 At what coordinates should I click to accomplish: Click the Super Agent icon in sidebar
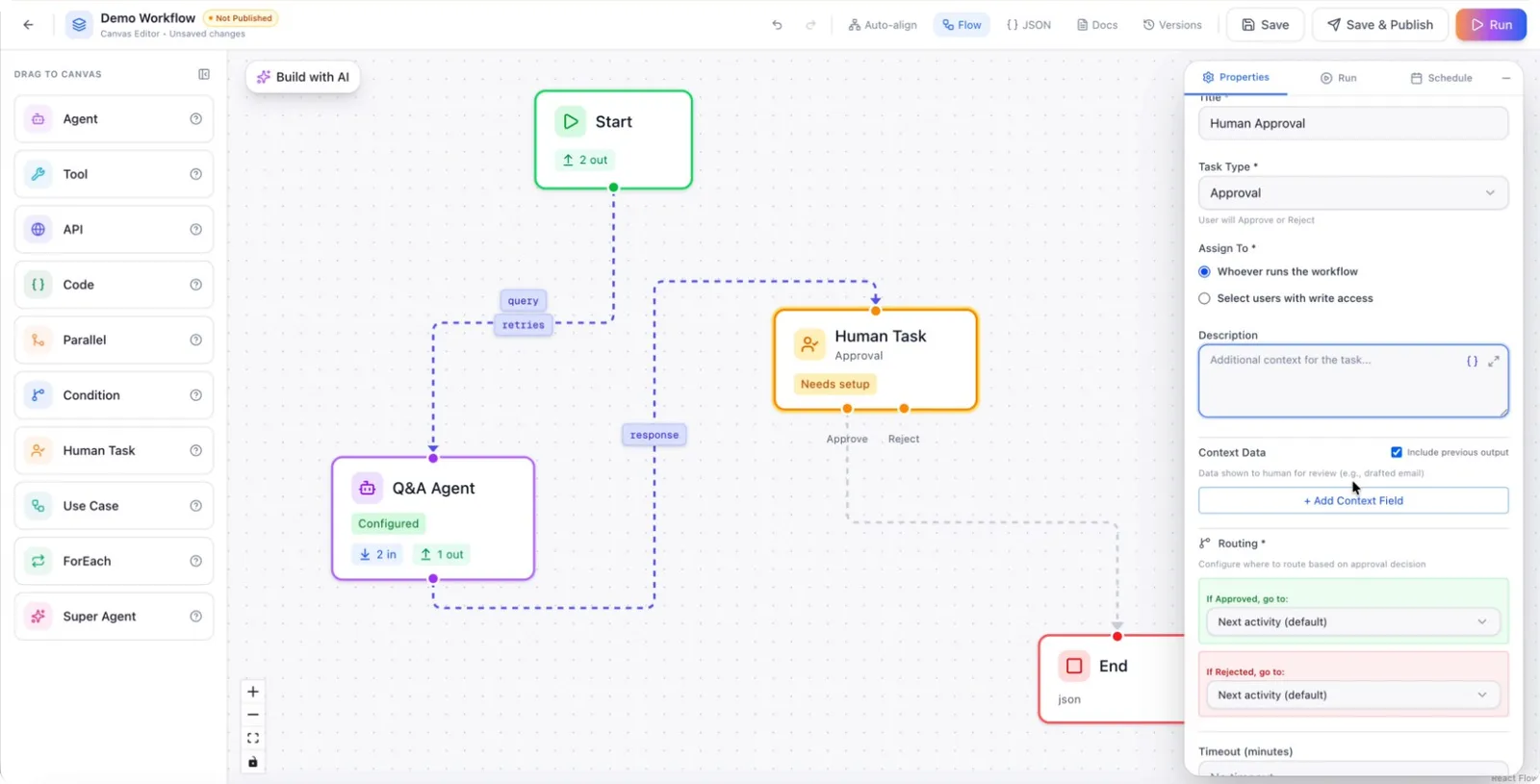pyautogui.click(x=38, y=617)
